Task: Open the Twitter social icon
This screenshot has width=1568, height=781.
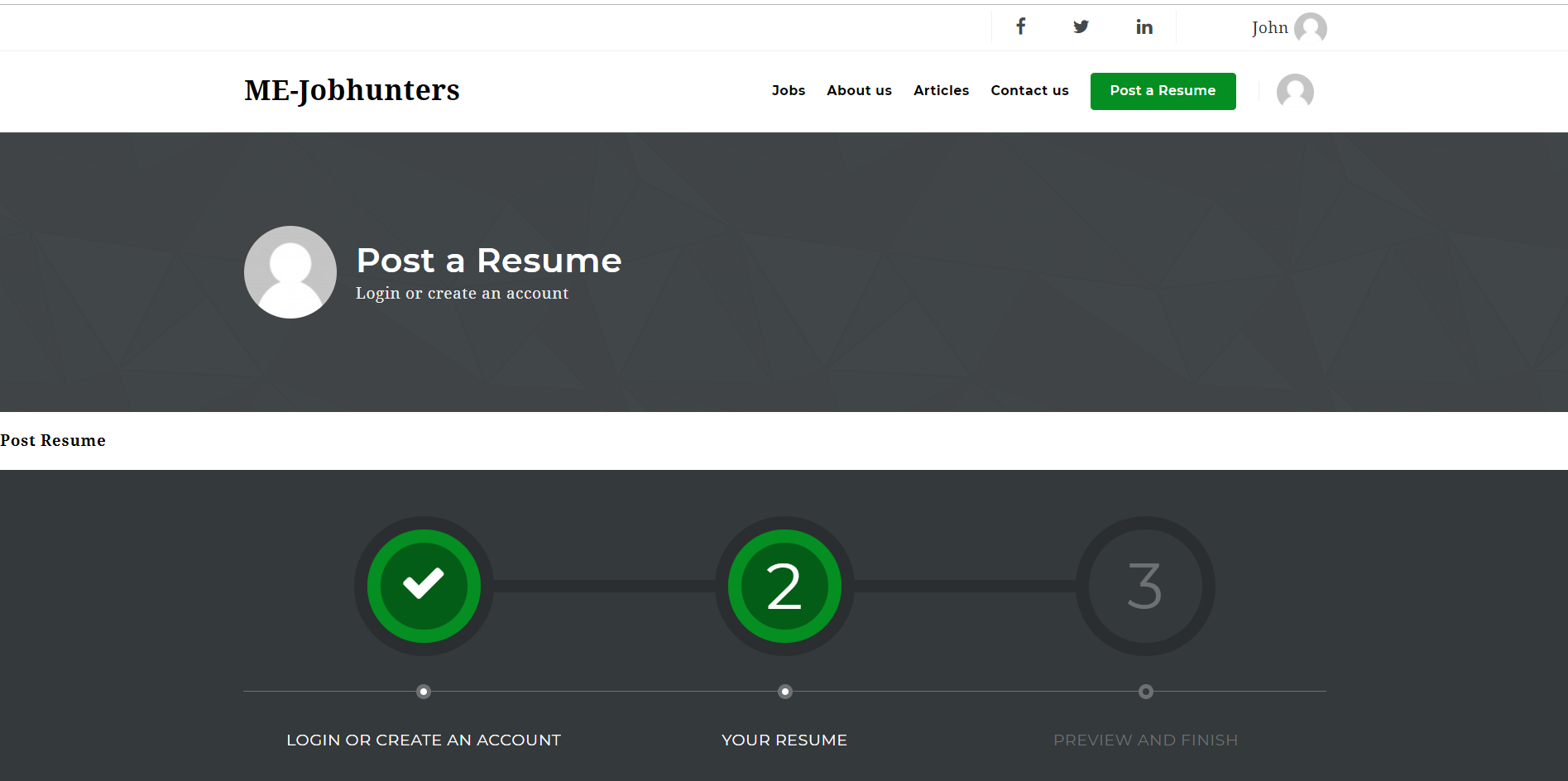Action: (x=1081, y=27)
